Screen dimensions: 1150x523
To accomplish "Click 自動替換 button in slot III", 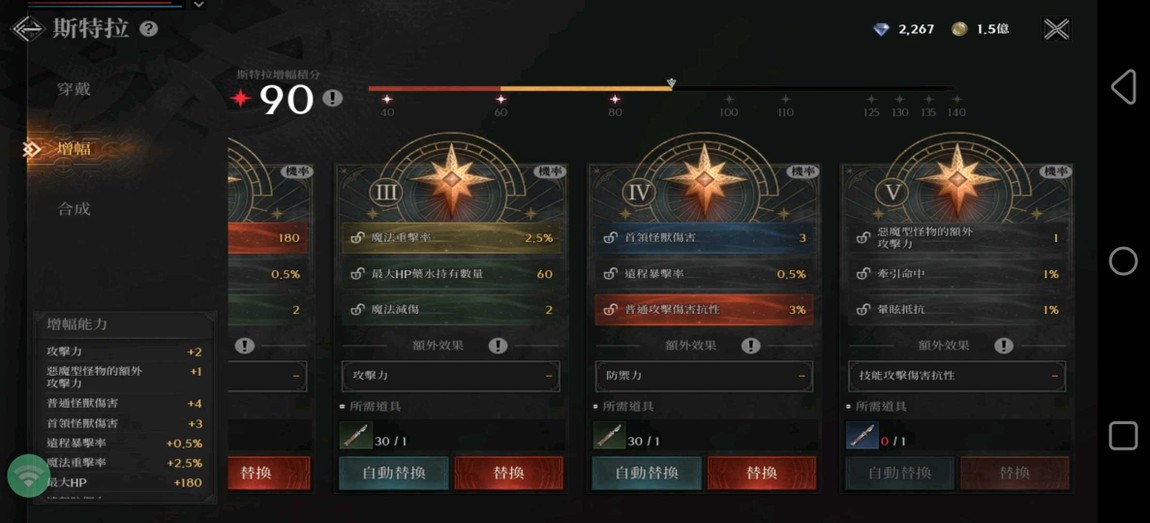I will tap(394, 473).
